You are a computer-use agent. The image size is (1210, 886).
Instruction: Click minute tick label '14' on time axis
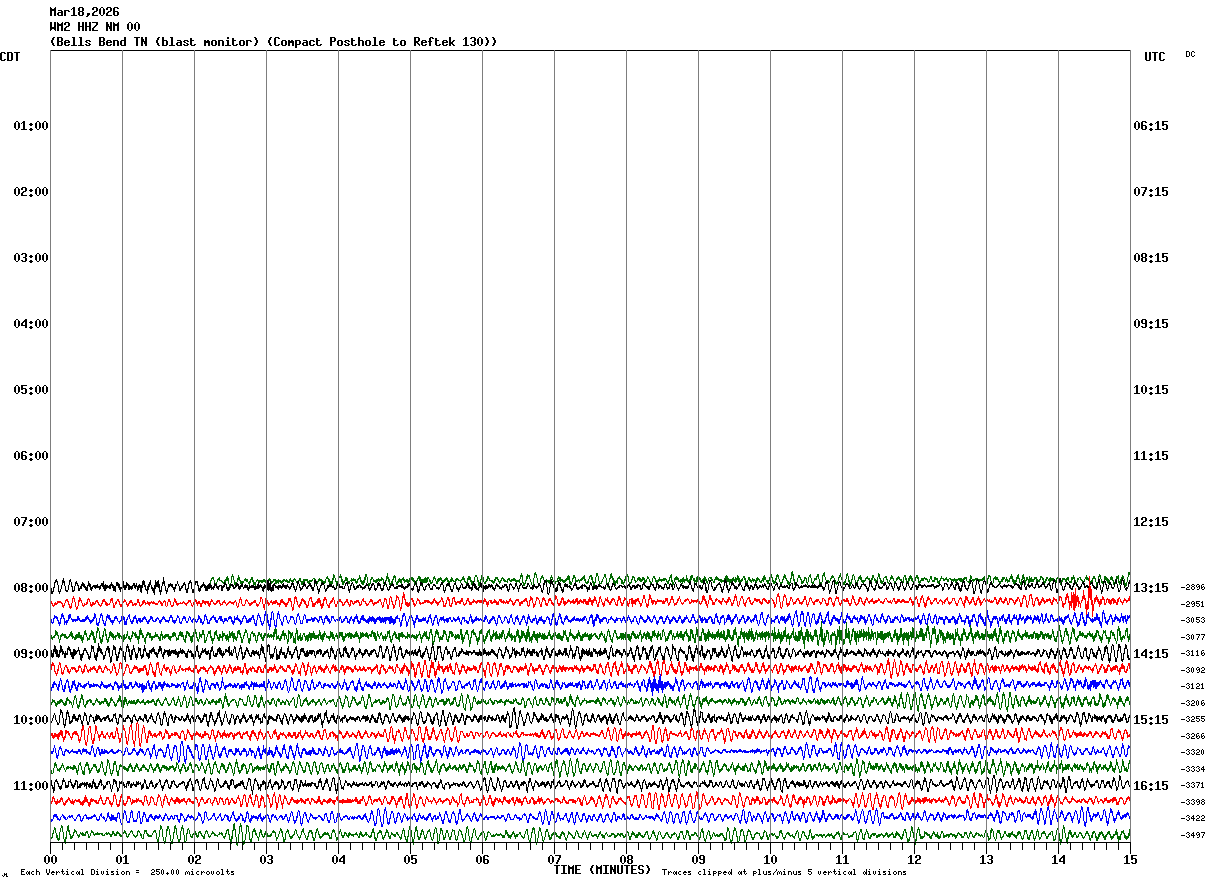coord(1058,860)
